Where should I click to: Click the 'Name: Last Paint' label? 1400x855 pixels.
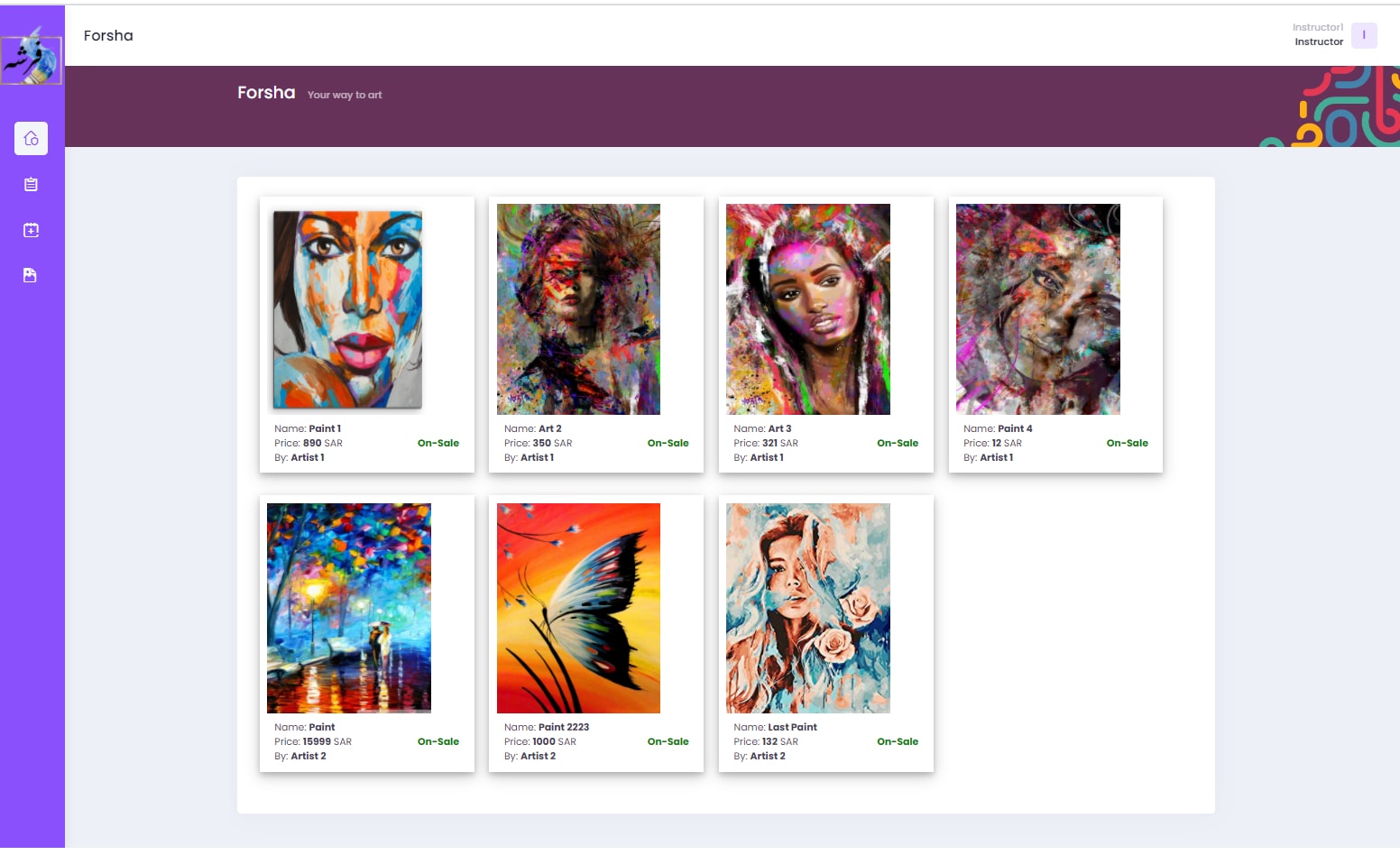(776, 727)
